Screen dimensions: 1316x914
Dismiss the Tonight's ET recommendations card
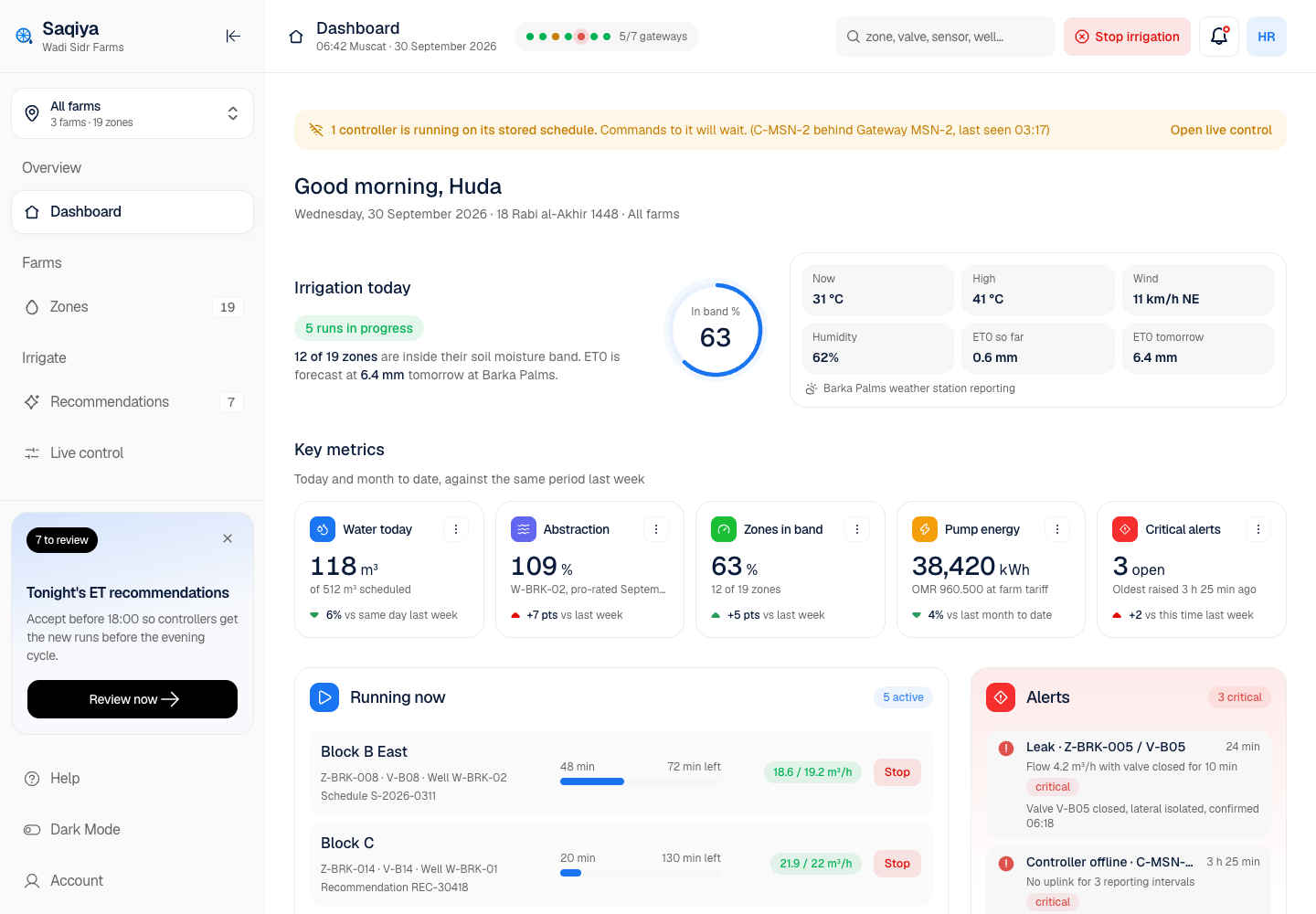tap(228, 538)
